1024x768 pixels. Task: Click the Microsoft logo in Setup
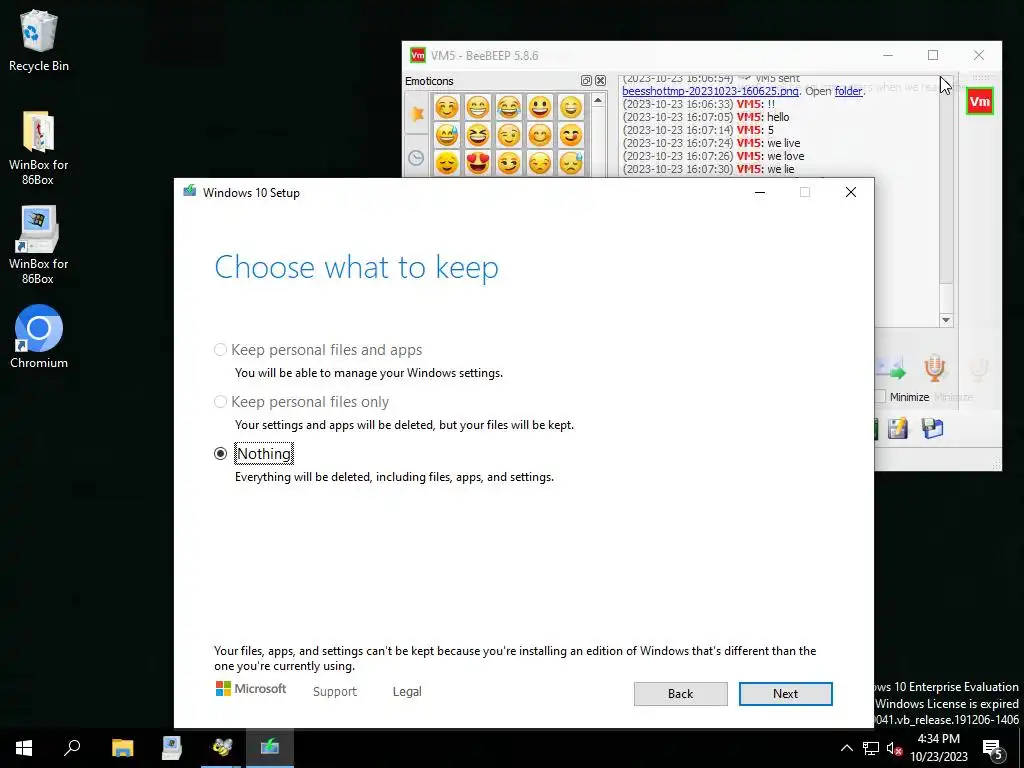point(251,688)
